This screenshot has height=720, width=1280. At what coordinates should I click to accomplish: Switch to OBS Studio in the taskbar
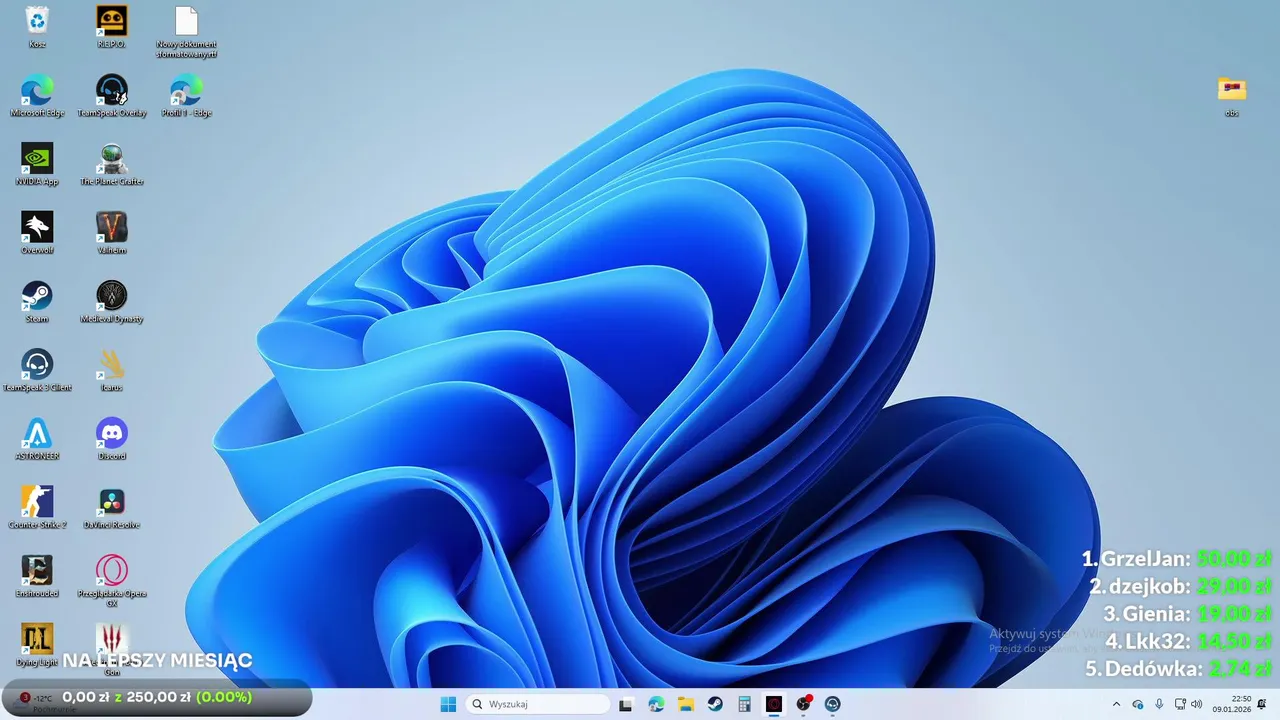tap(803, 704)
